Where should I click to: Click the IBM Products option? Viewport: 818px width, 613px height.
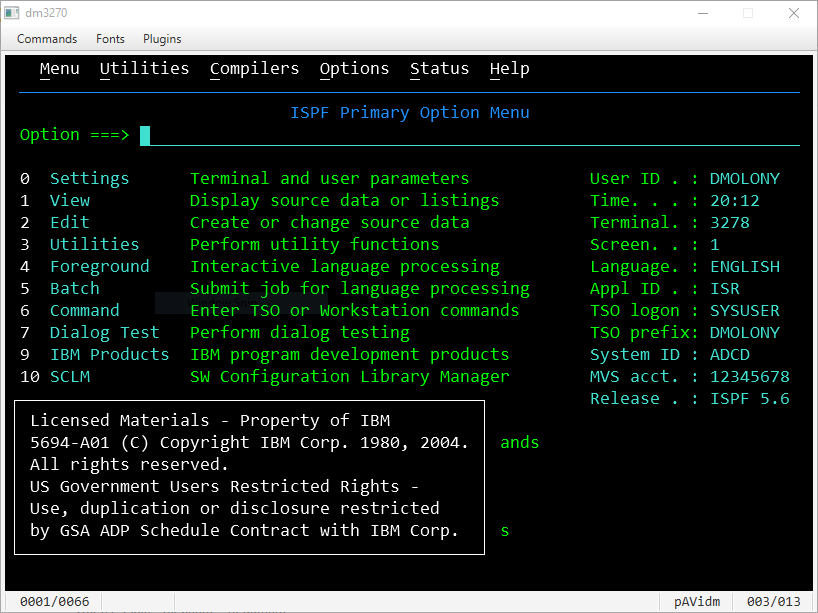pyautogui.click(x=110, y=354)
